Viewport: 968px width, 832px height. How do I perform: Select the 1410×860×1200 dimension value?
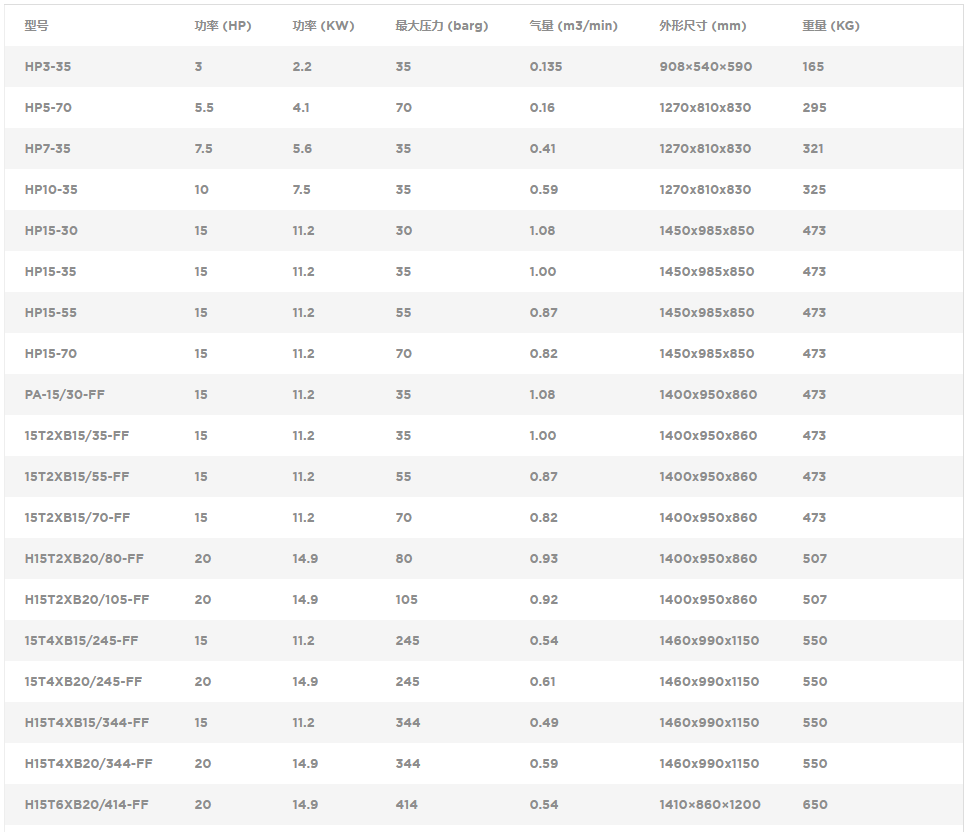click(x=709, y=805)
